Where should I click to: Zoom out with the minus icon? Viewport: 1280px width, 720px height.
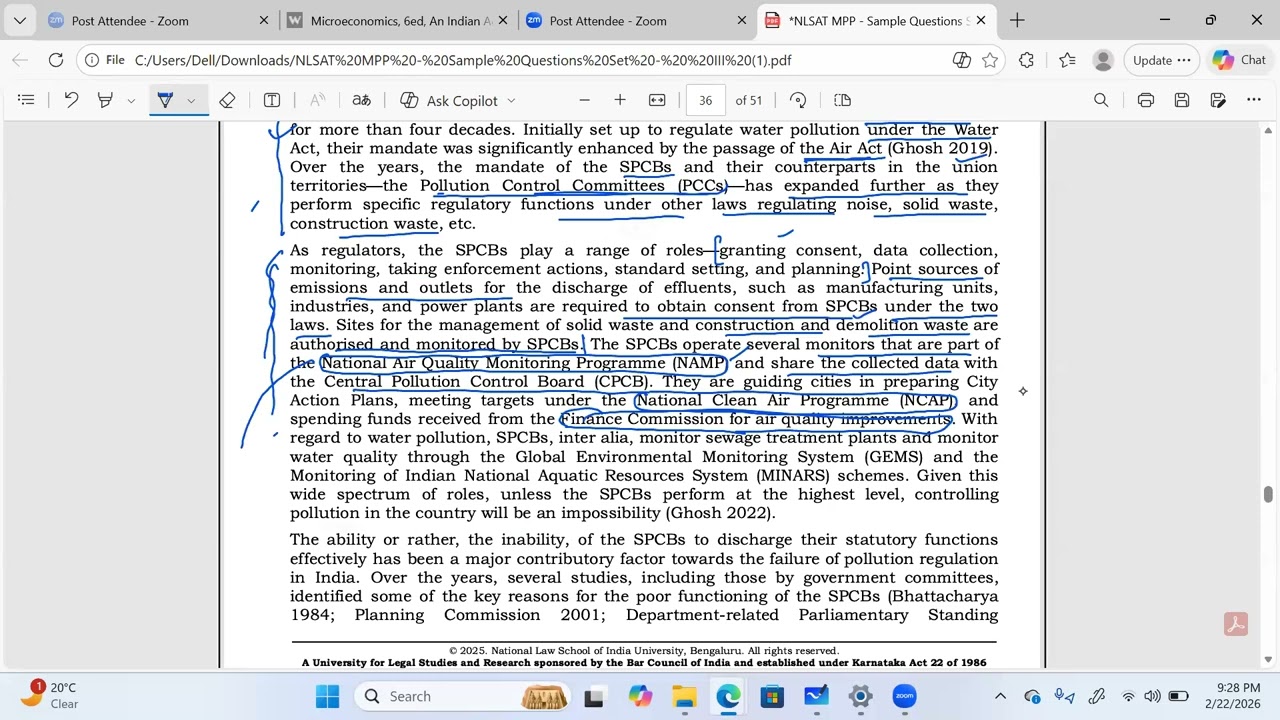point(584,100)
